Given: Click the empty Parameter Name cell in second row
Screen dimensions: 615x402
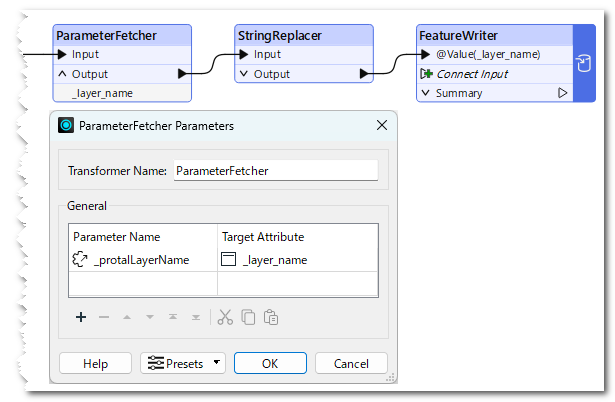Looking at the screenshot, I should click(143, 283).
